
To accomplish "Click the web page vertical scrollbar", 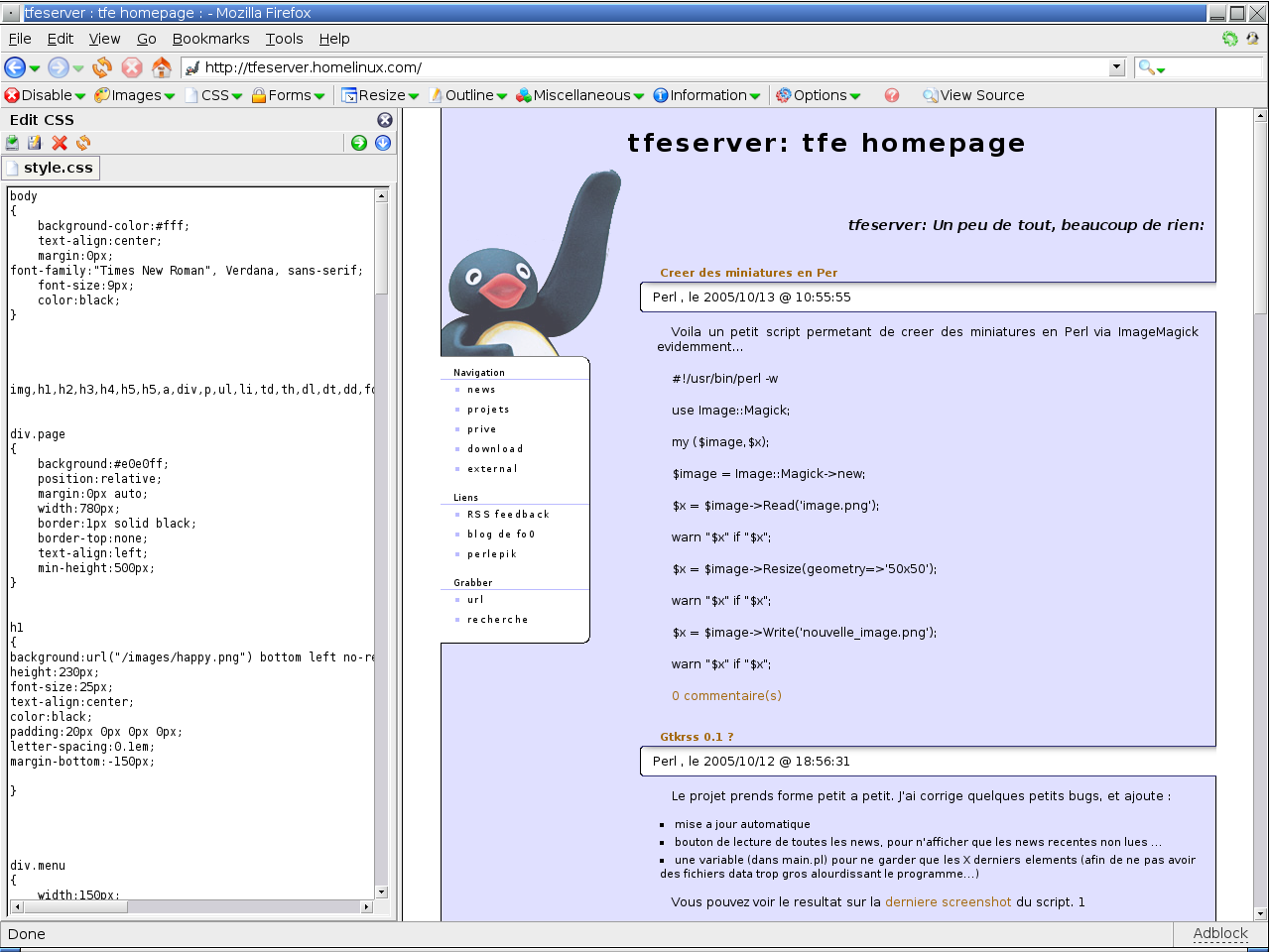I will [x=1261, y=515].
